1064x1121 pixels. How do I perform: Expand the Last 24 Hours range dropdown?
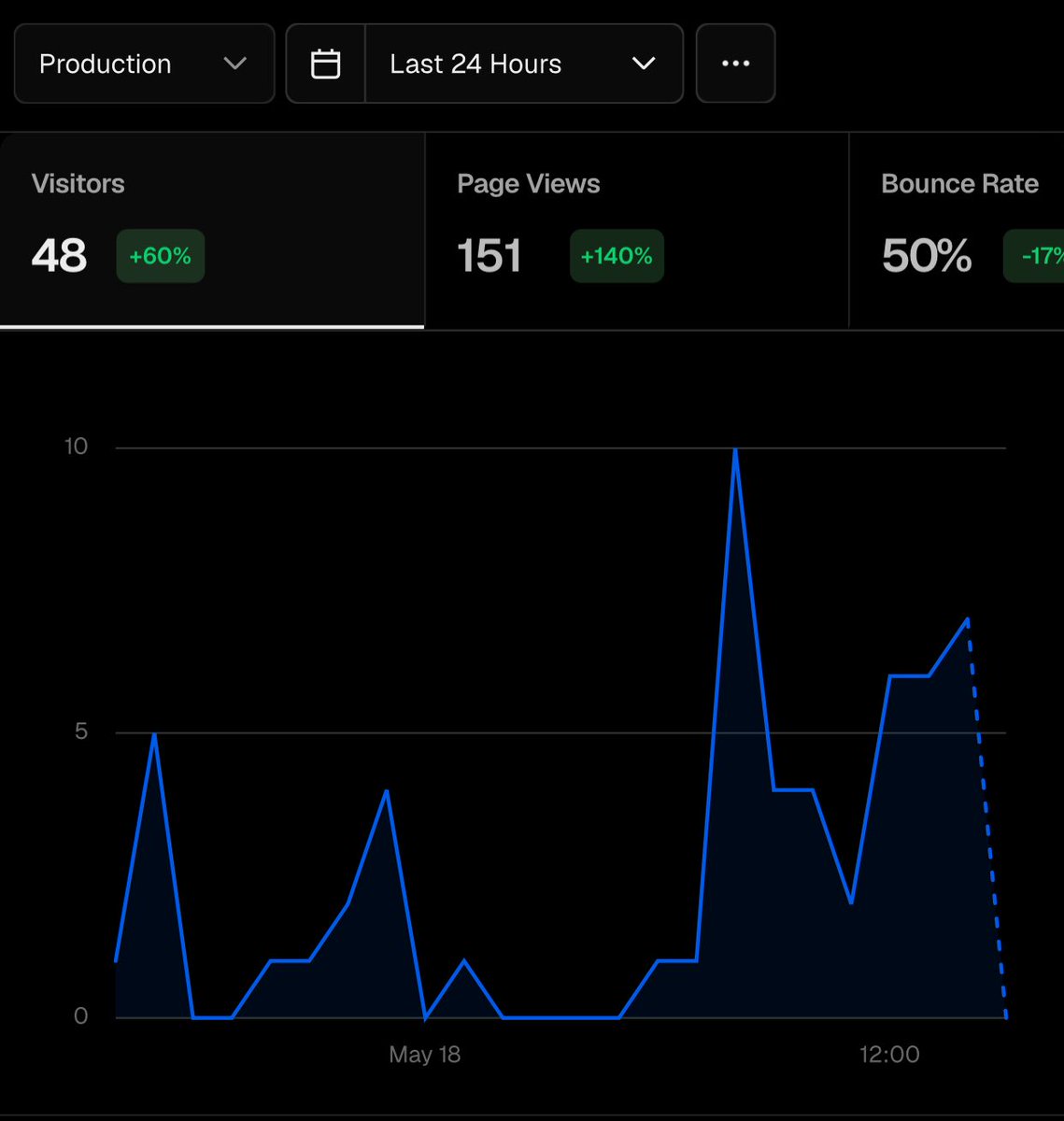[523, 64]
